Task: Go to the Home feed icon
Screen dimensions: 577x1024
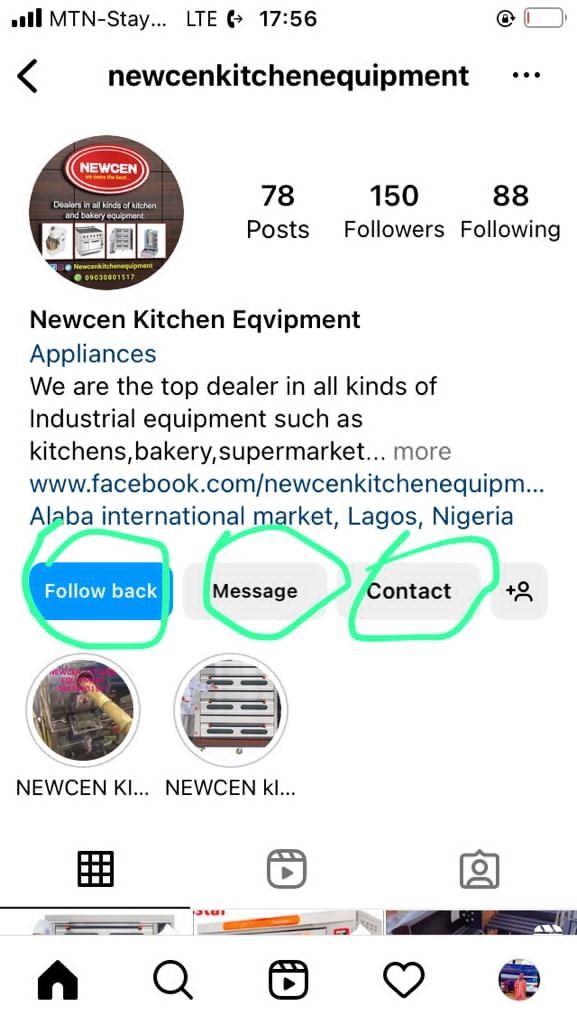Action: click(57, 980)
